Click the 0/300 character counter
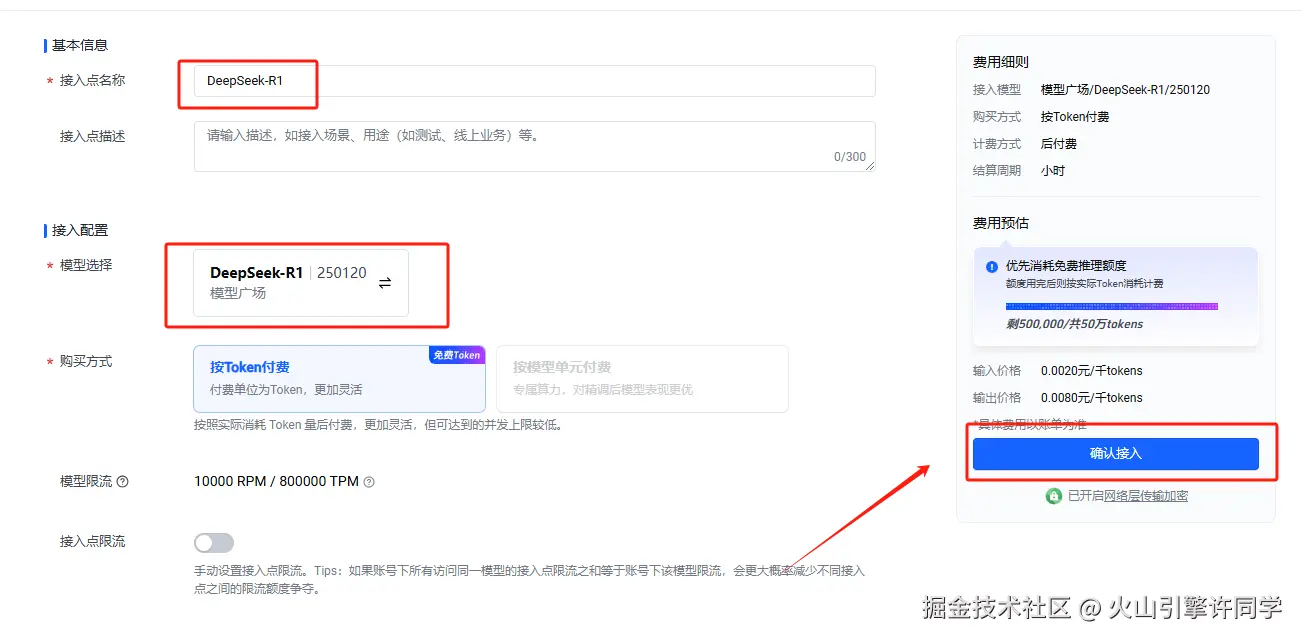This screenshot has width=1302, height=641. (x=850, y=157)
